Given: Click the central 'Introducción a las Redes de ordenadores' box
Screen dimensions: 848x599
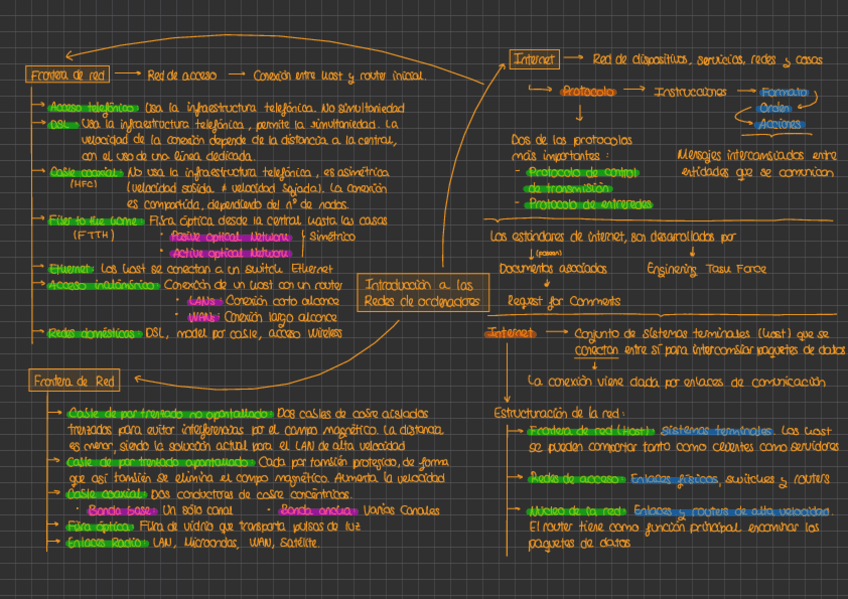Looking at the screenshot, I should (421, 292).
